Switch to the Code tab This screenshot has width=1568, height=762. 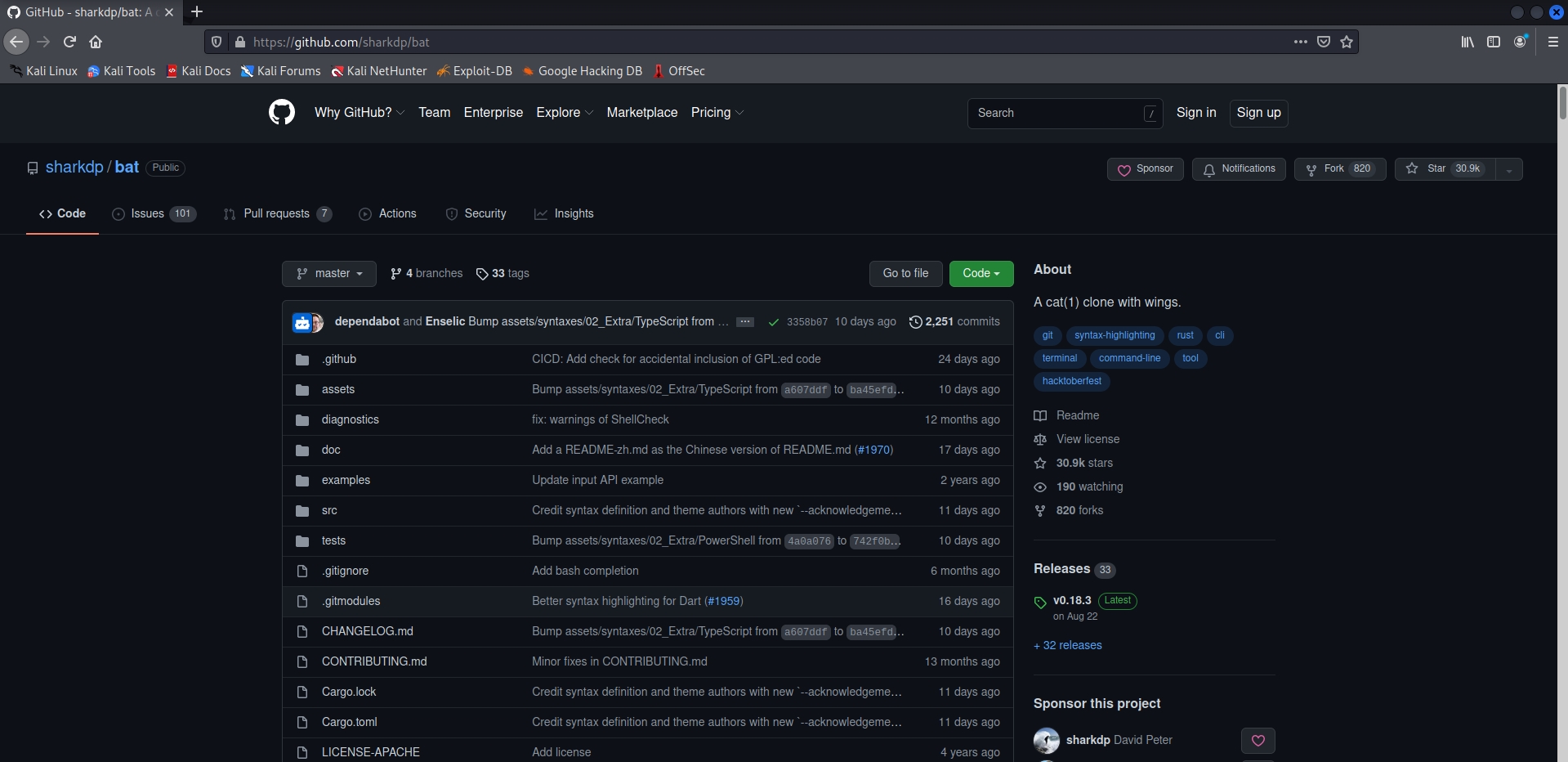[62, 213]
